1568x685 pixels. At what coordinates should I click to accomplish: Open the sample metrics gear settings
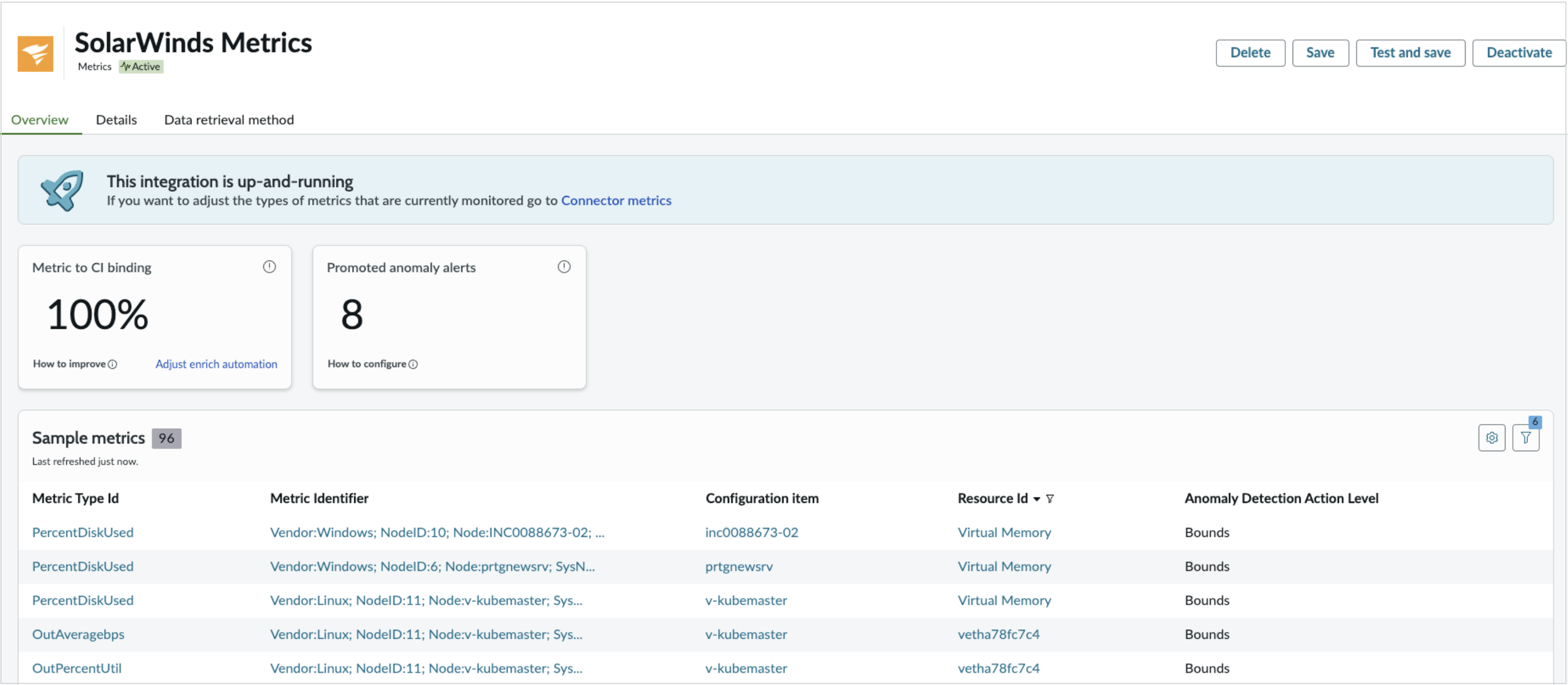[1491, 438]
